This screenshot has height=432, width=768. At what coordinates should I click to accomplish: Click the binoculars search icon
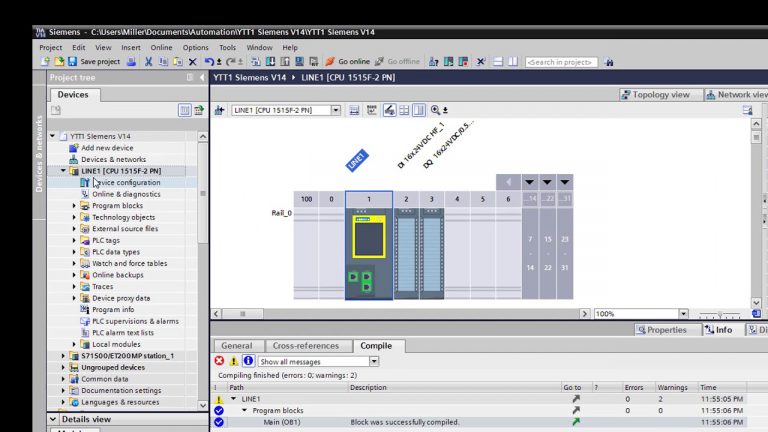[x=609, y=62]
